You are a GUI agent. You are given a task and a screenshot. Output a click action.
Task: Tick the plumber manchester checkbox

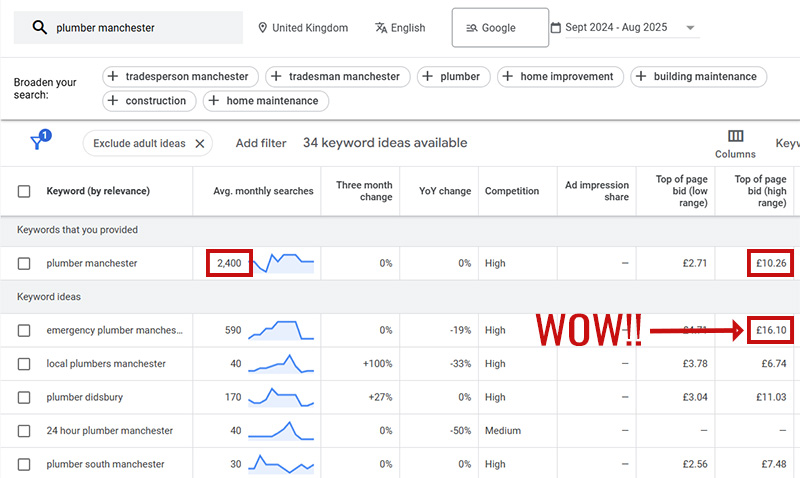click(x=24, y=264)
